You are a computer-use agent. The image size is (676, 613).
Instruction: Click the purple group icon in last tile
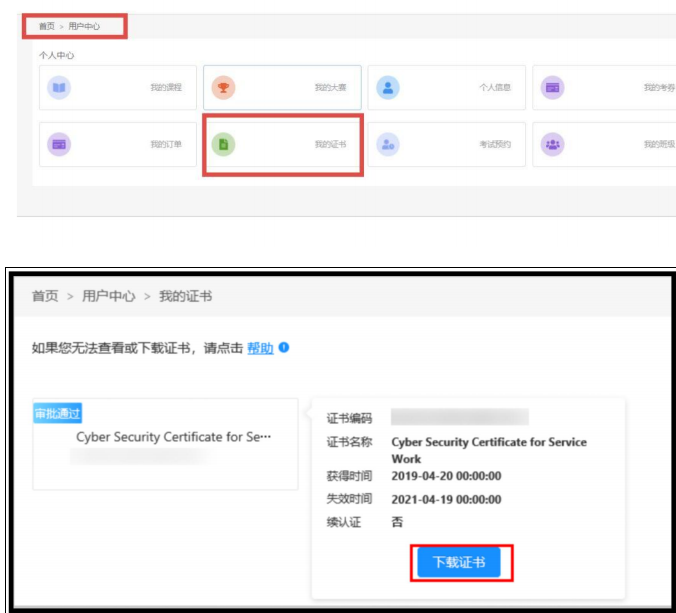(x=552, y=144)
